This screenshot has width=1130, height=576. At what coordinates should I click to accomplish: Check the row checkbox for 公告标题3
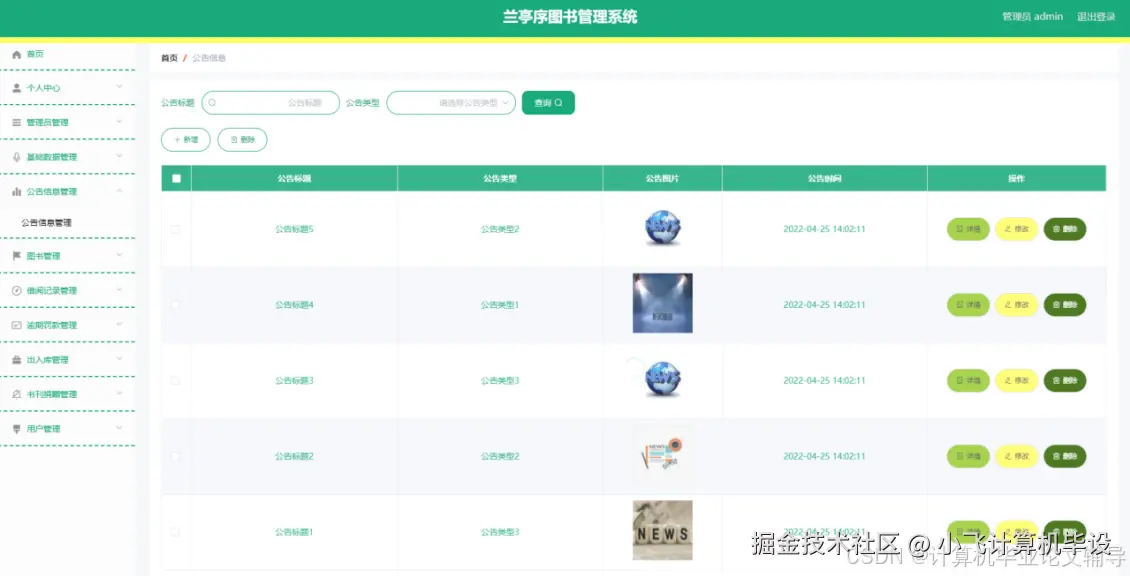click(174, 380)
